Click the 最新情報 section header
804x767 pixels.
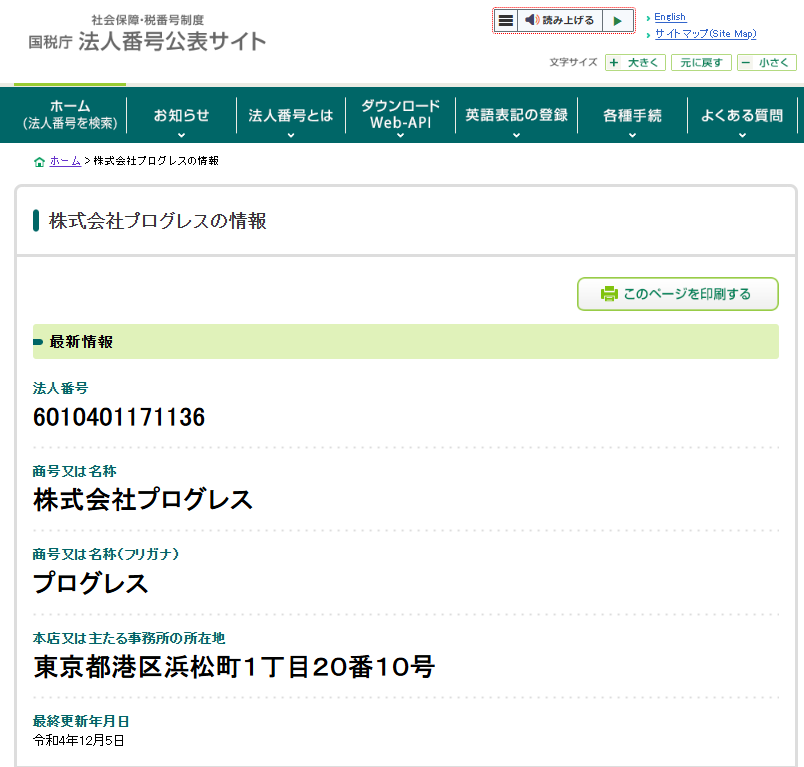click(x=406, y=341)
